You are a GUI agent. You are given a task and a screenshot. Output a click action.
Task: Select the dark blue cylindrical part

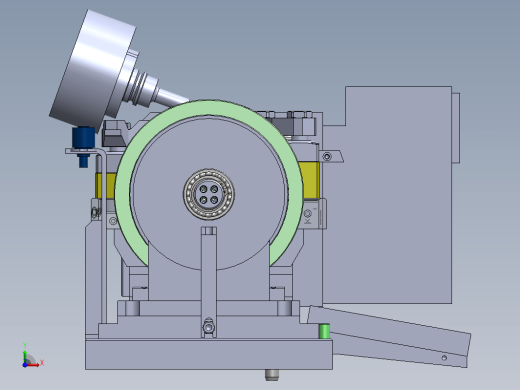pyautogui.click(x=83, y=137)
